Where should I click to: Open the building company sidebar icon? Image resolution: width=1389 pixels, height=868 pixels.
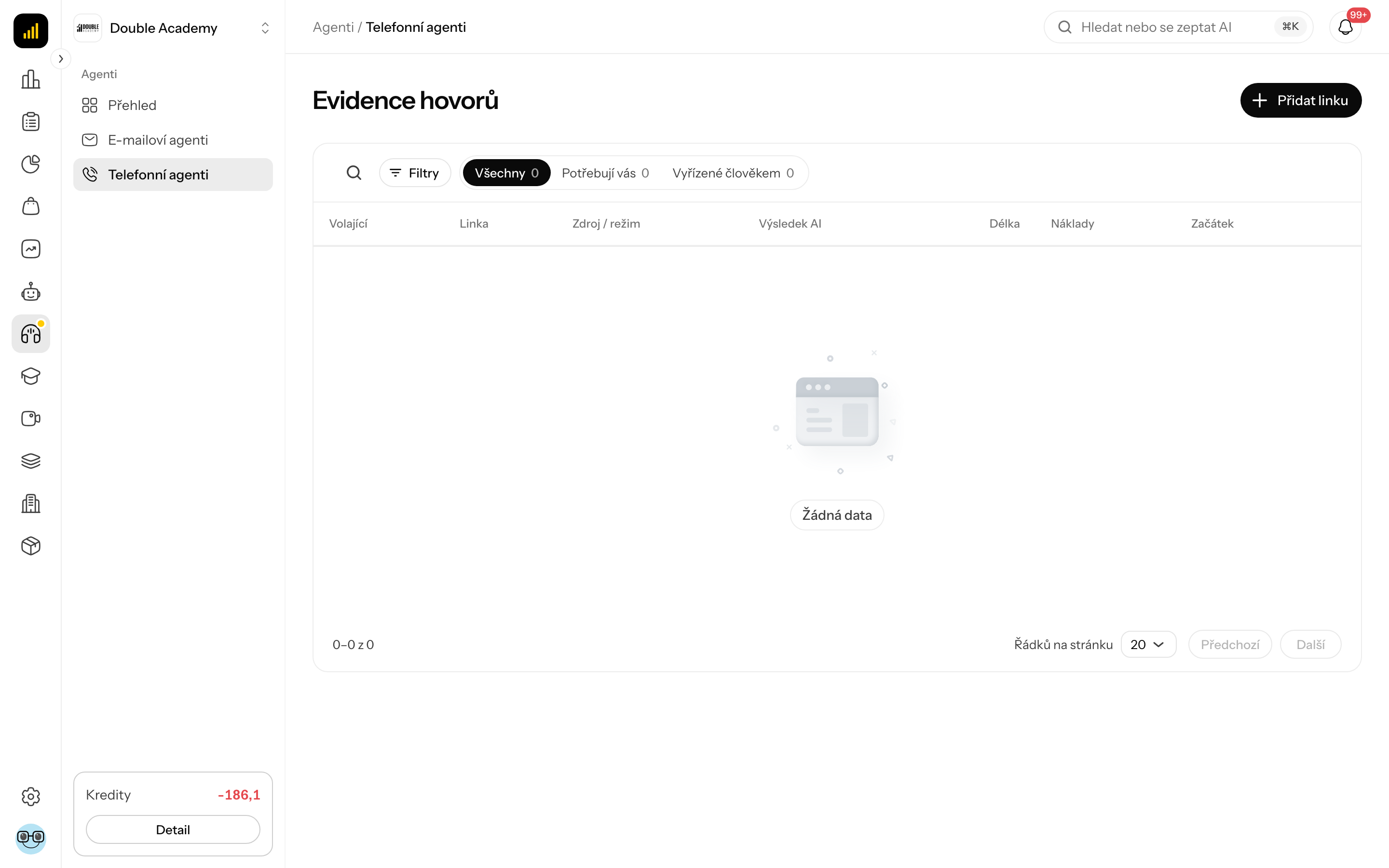[x=30, y=503]
